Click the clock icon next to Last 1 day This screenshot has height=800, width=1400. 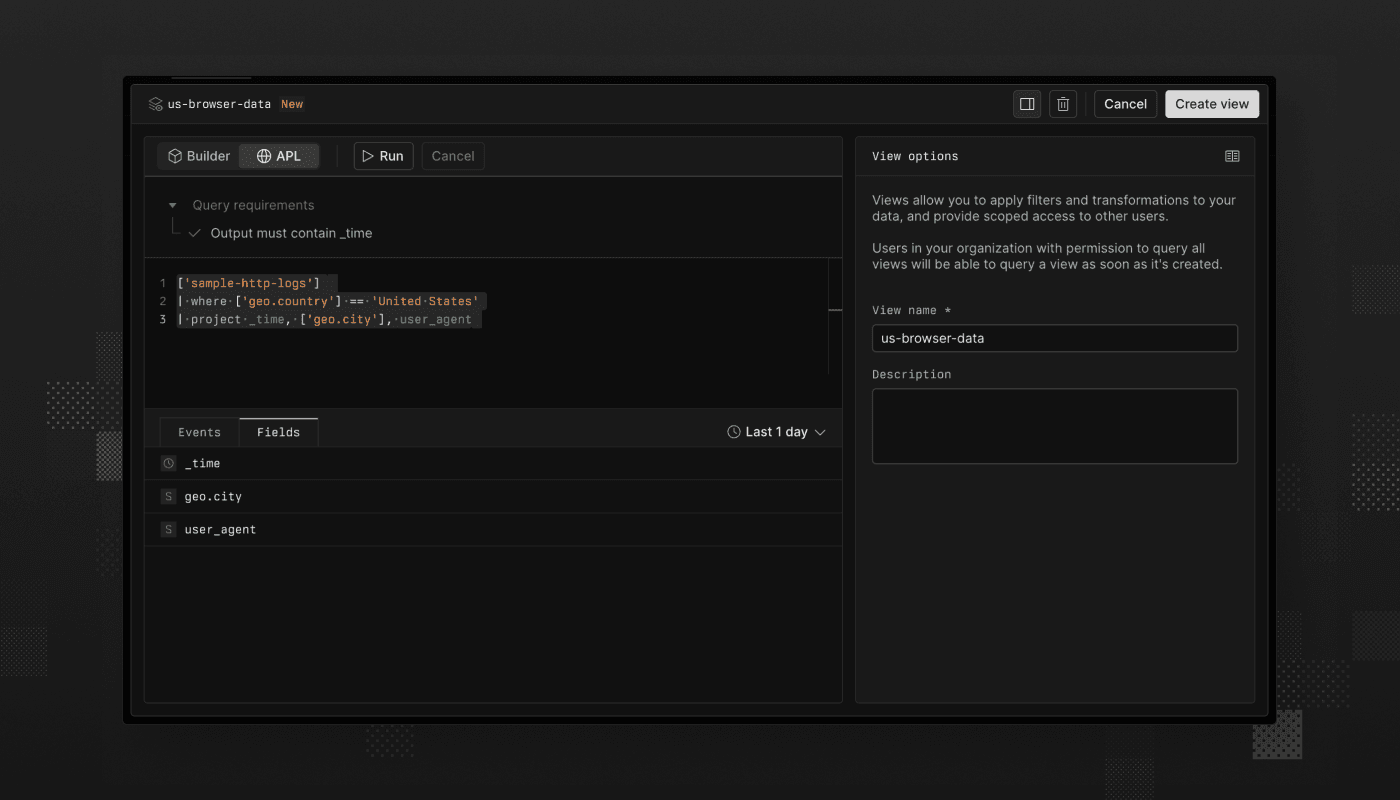(731, 431)
